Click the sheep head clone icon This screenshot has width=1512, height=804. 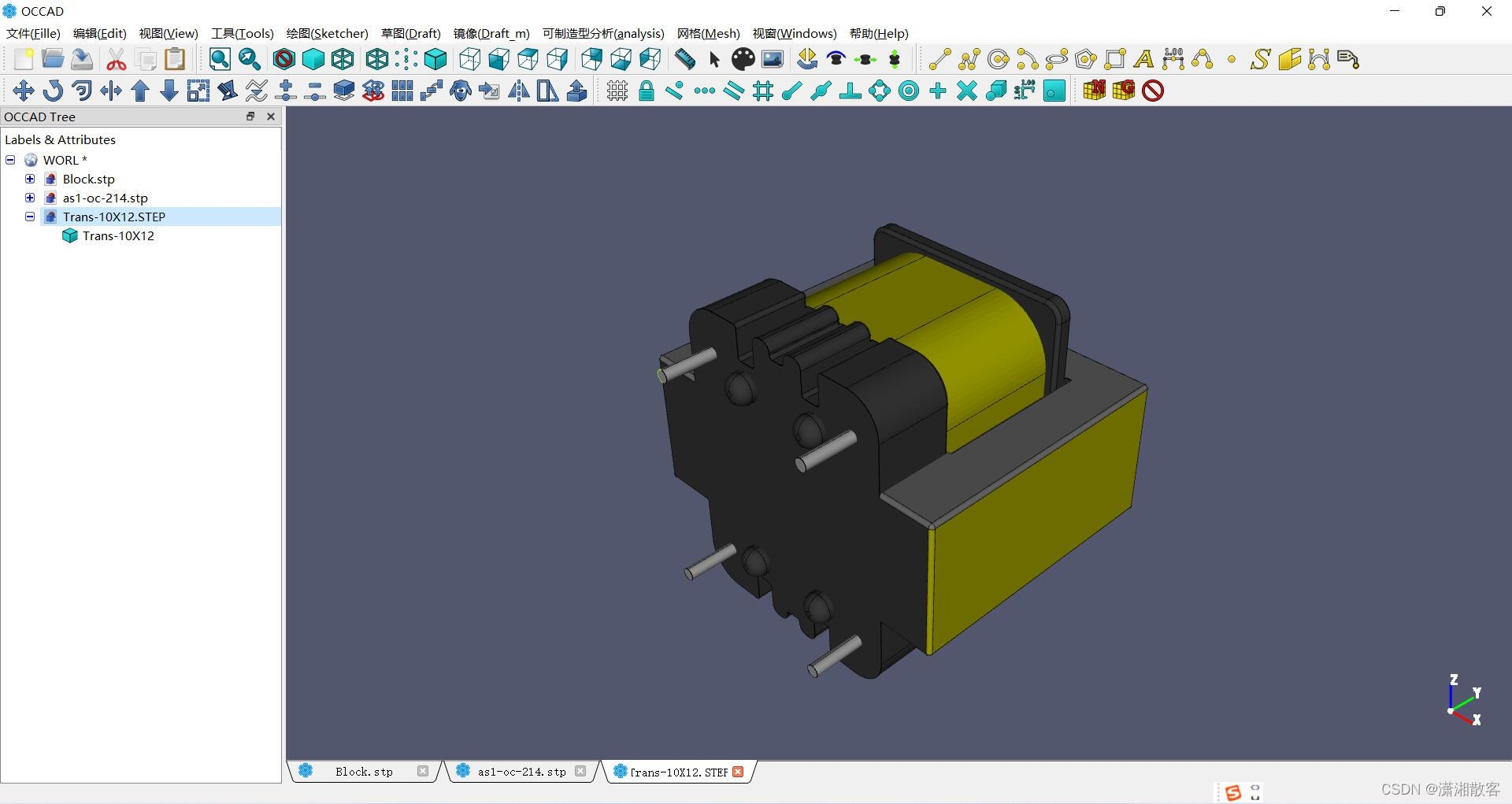461,91
